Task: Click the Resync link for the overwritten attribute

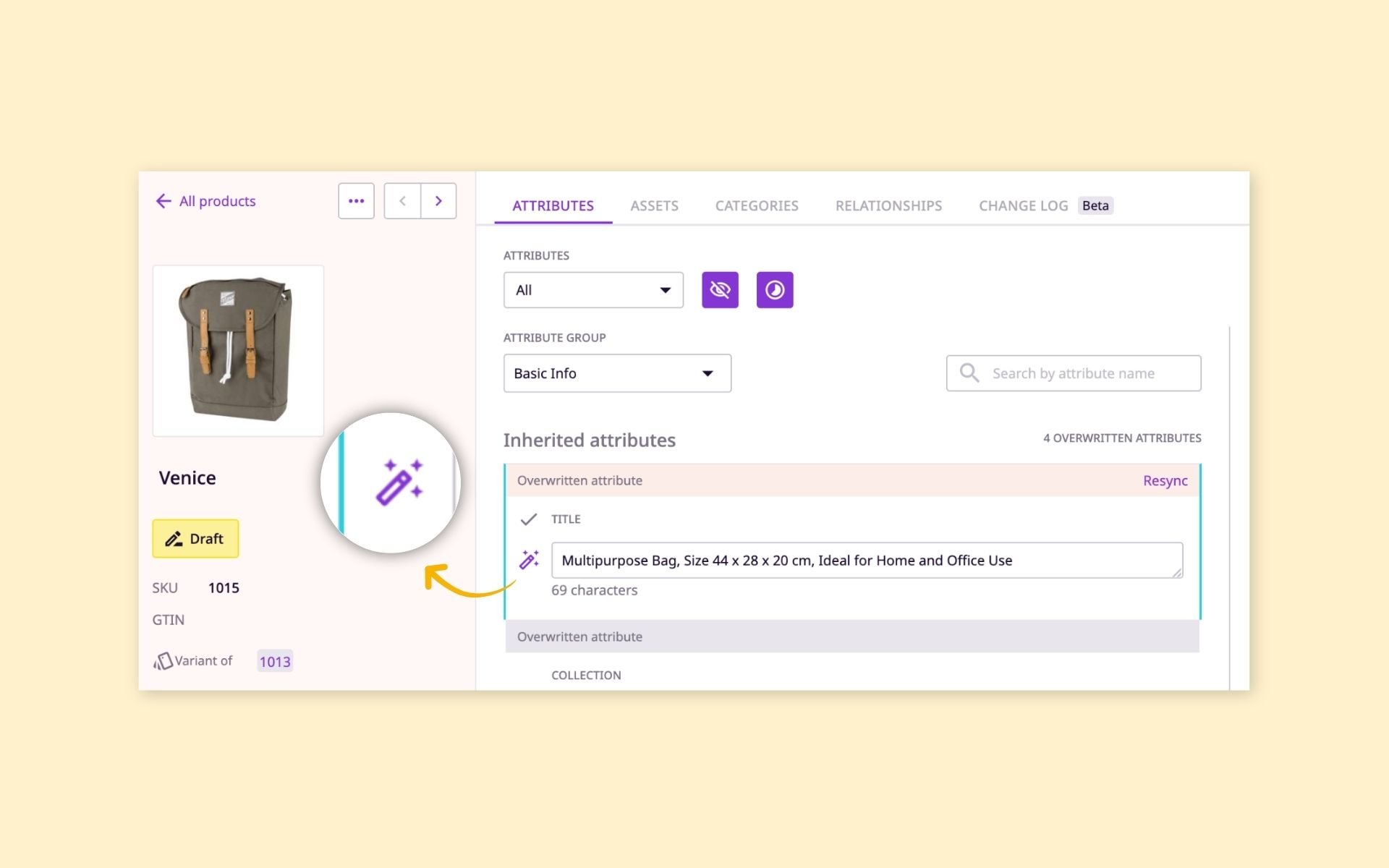Action: click(1165, 480)
